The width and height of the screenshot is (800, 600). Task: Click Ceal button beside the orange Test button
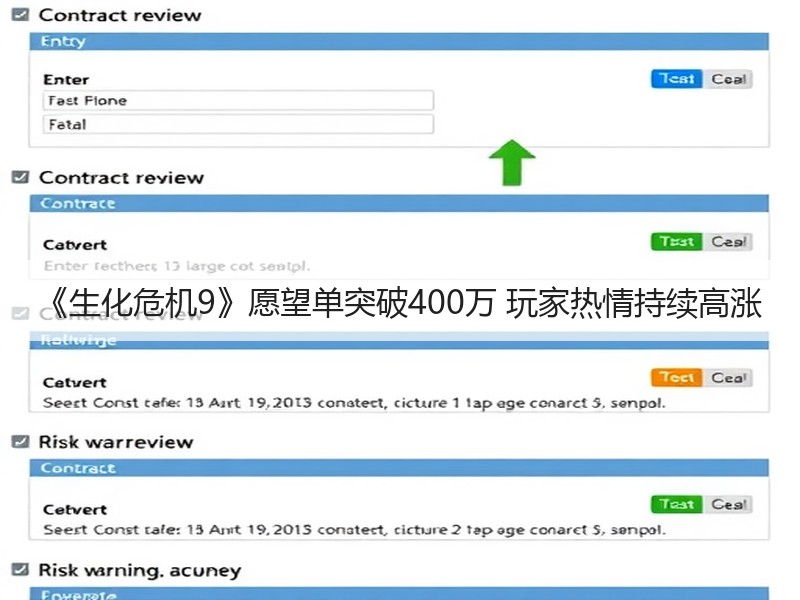728,378
